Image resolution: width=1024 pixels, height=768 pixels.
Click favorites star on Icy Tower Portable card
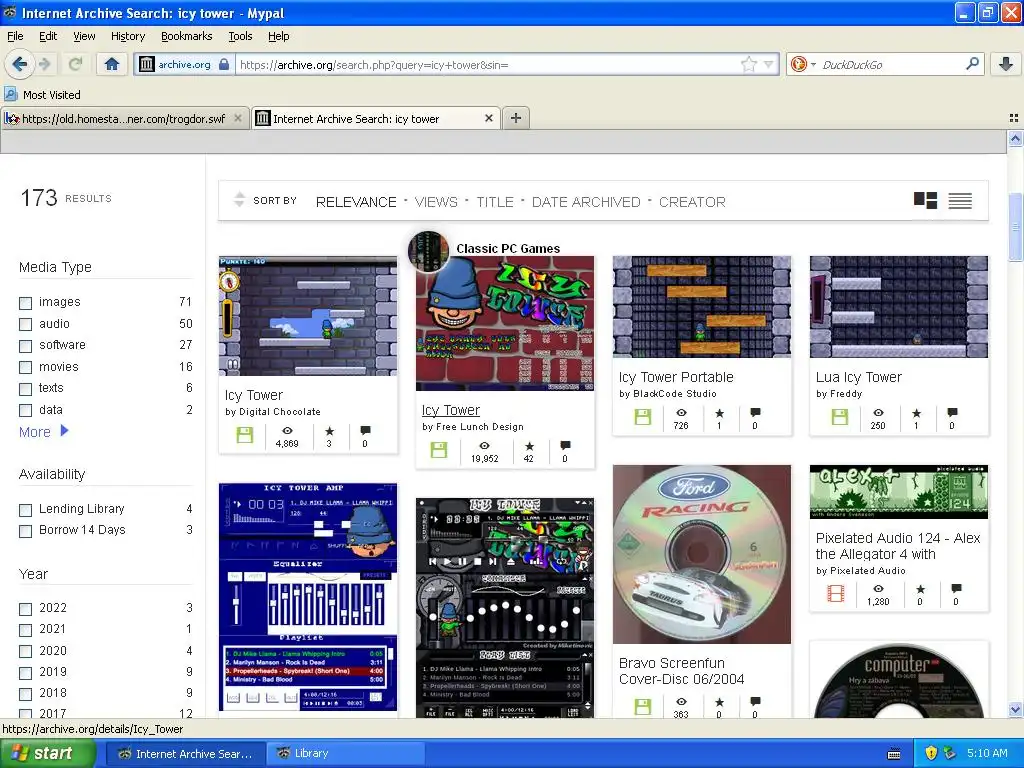pyautogui.click(x=719, y=413)
